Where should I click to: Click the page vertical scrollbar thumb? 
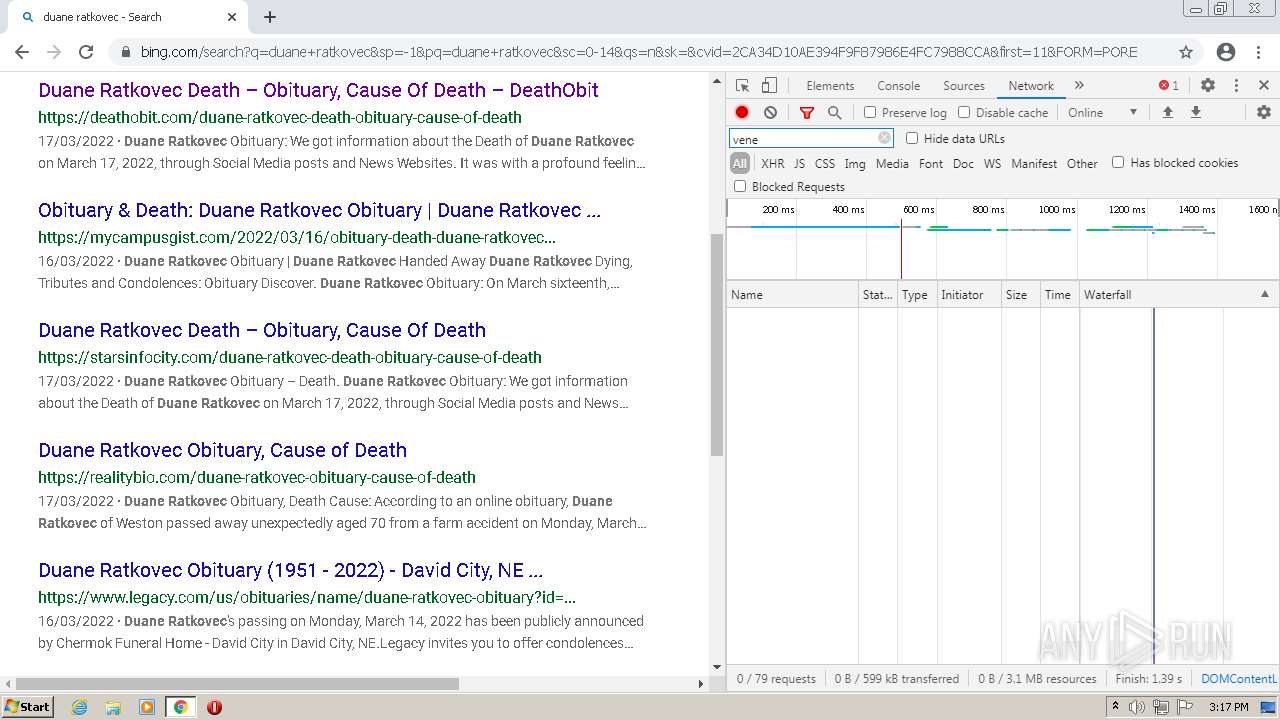[x=716, y=345]
